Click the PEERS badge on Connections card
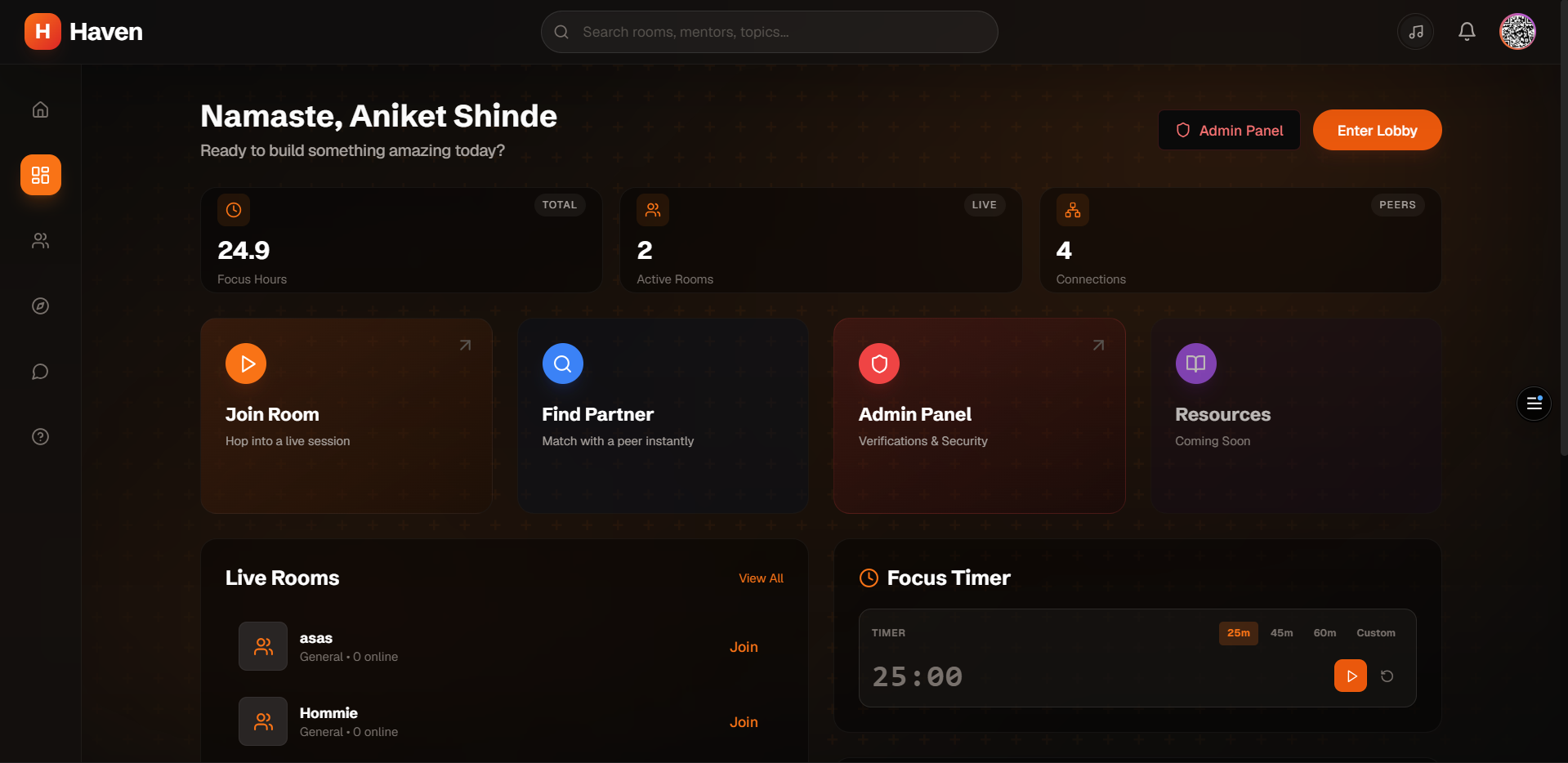The image size is (1568, 763). (1397, 205)
